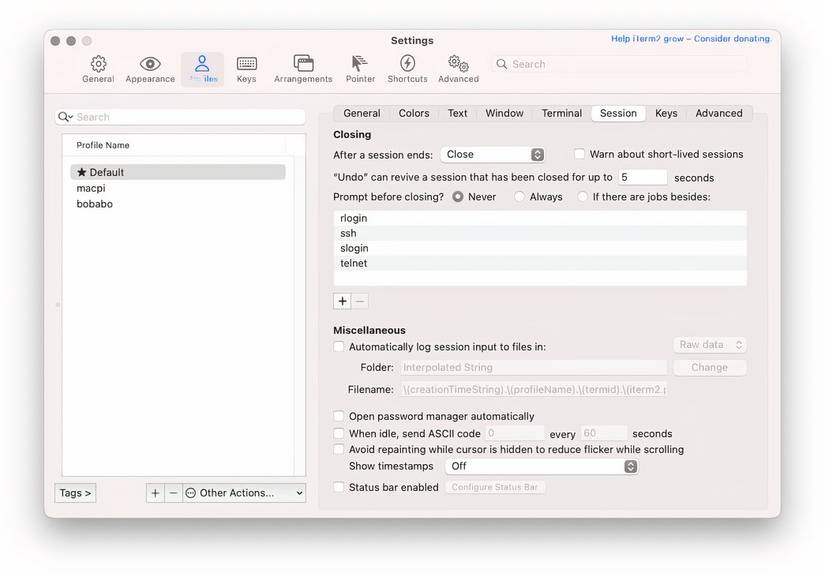Open the After a session ends dropdown

pos(493,153)
